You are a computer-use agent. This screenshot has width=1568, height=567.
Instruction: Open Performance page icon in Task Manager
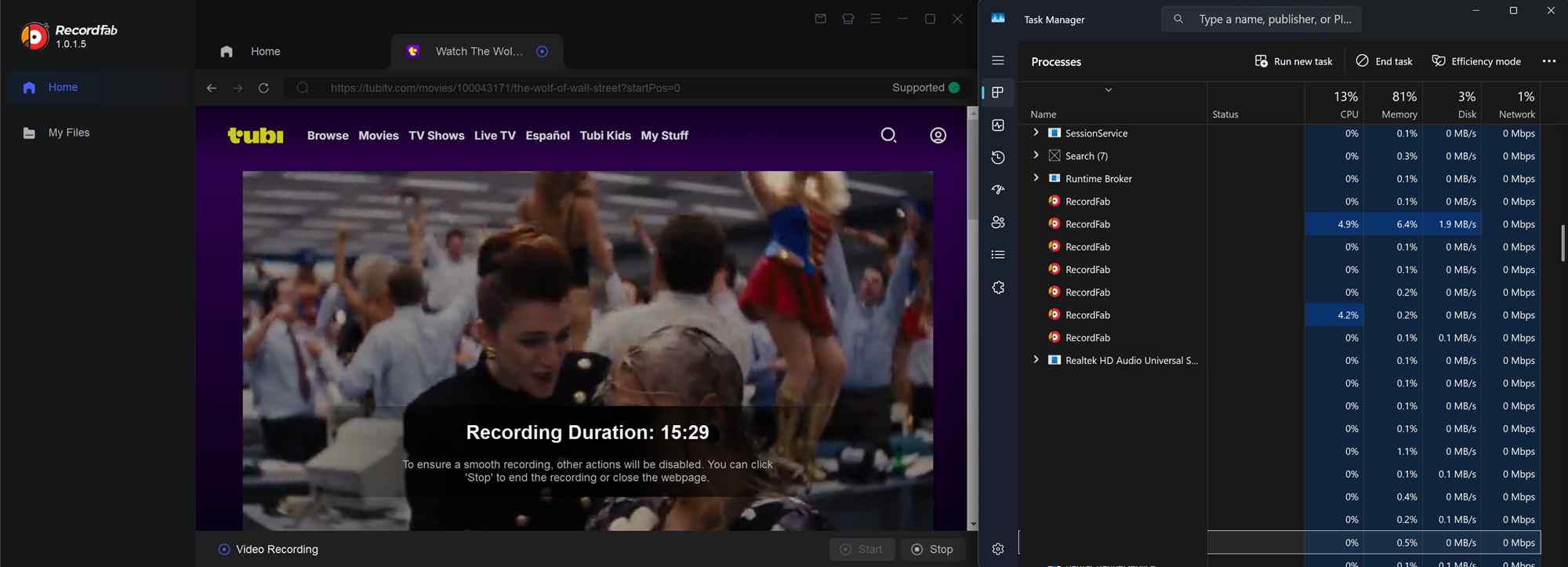[x=998, y=125]
